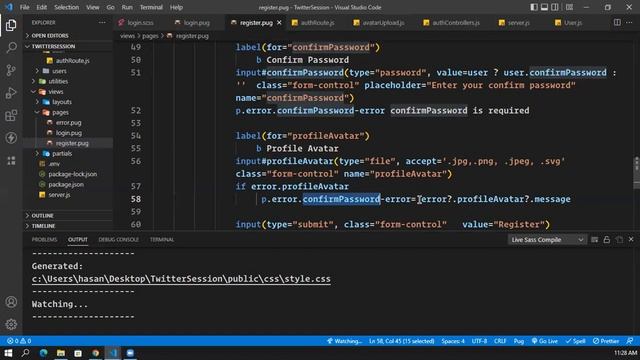Open the Run and Debug view
This screenshot has width=640, height=360.
pyautogui.click(x=11, y=93)
